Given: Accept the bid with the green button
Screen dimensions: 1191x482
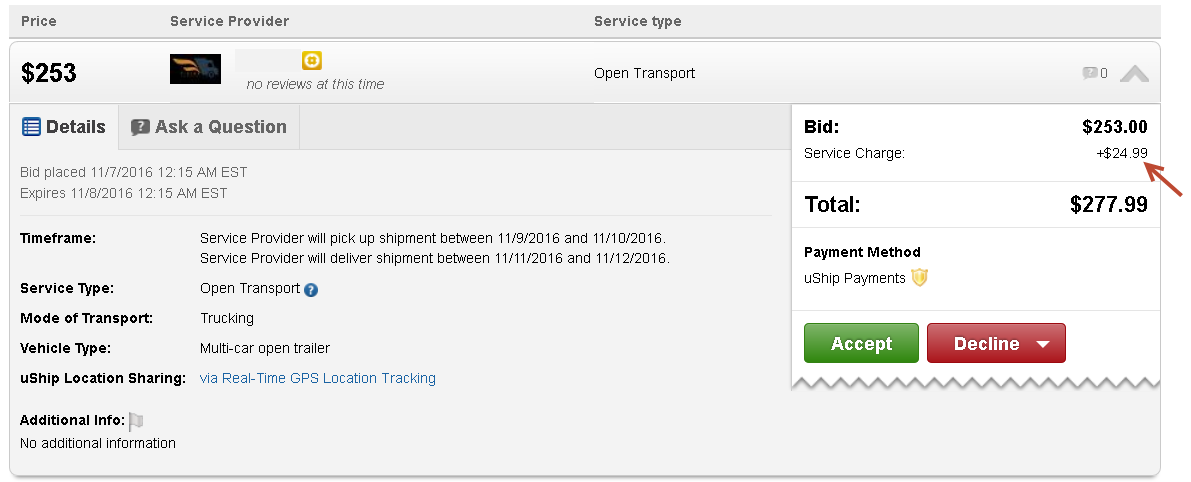Looking at the screenshot, I should tap(861, 343).
